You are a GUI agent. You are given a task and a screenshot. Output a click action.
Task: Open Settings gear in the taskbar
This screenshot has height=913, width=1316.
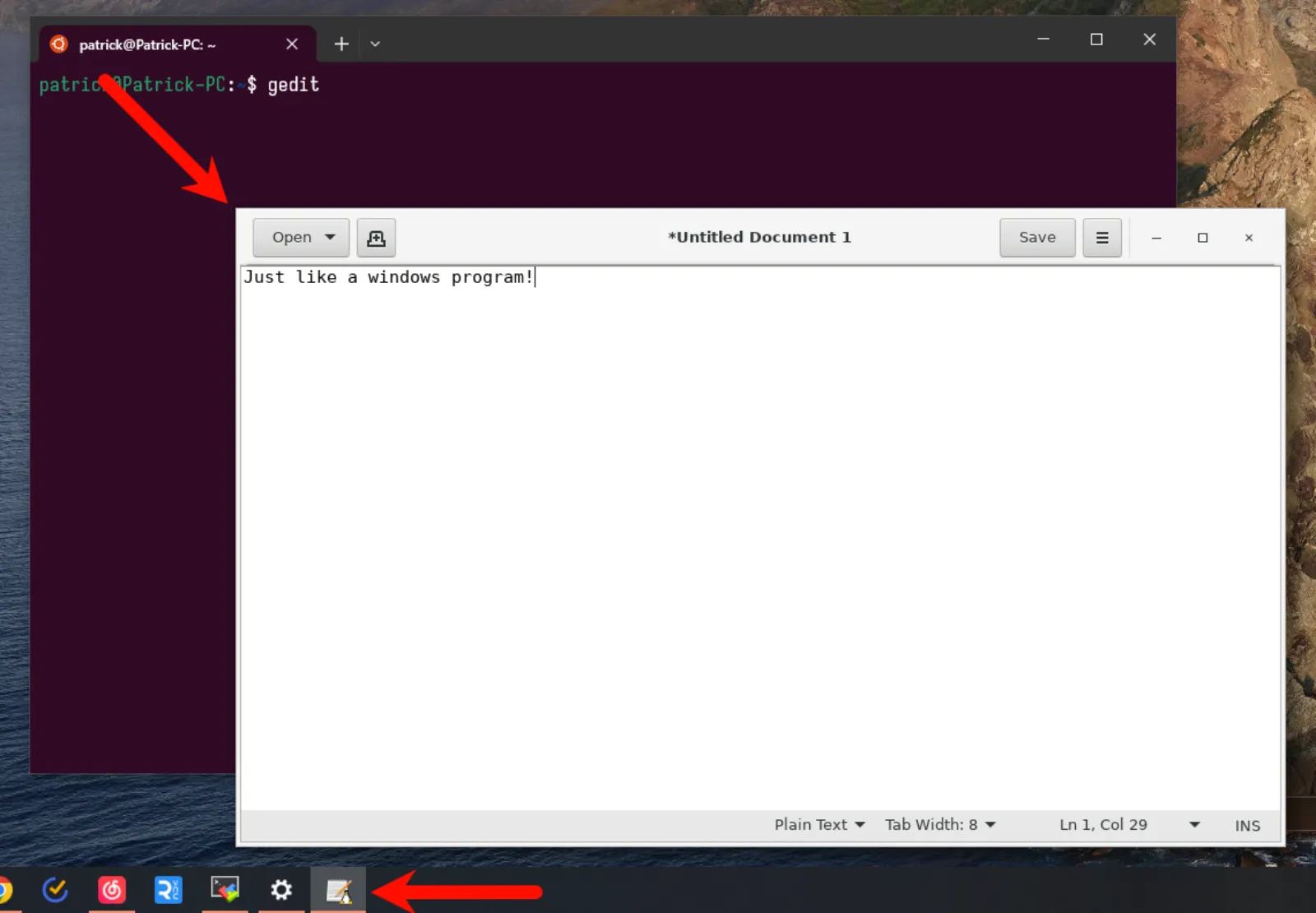(281, 889)
